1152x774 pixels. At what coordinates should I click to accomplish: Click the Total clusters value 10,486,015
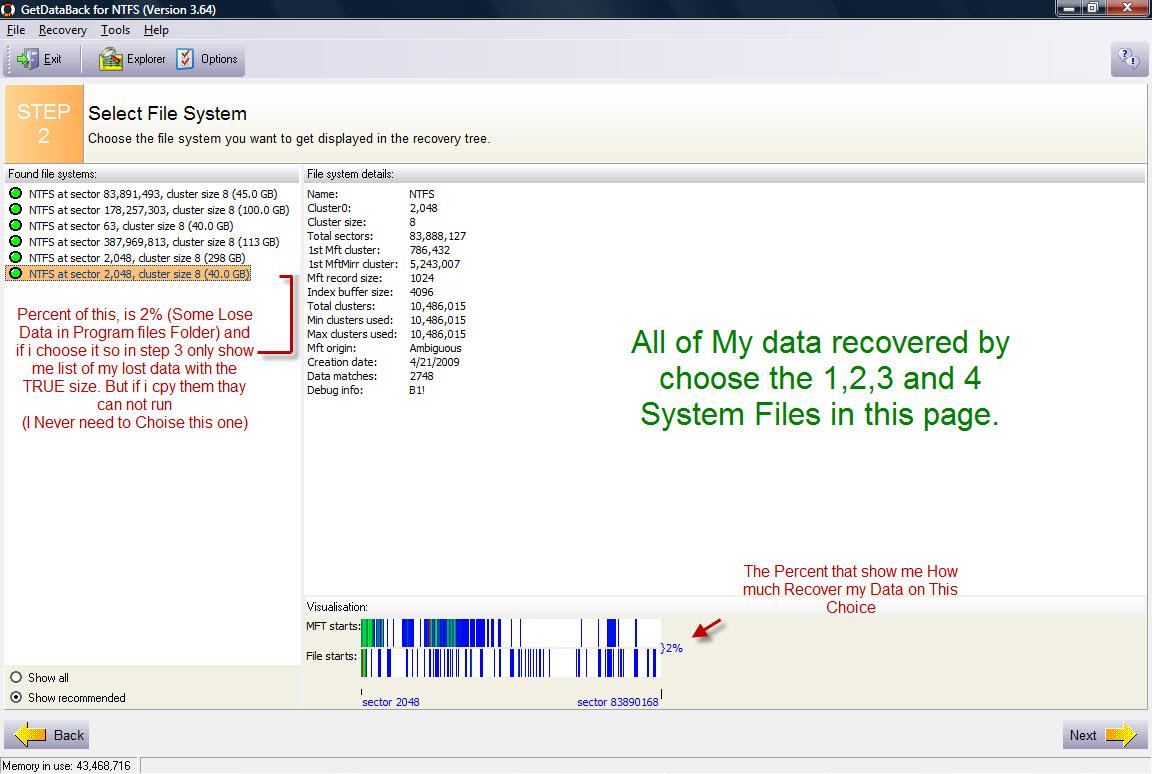[438, 306]
